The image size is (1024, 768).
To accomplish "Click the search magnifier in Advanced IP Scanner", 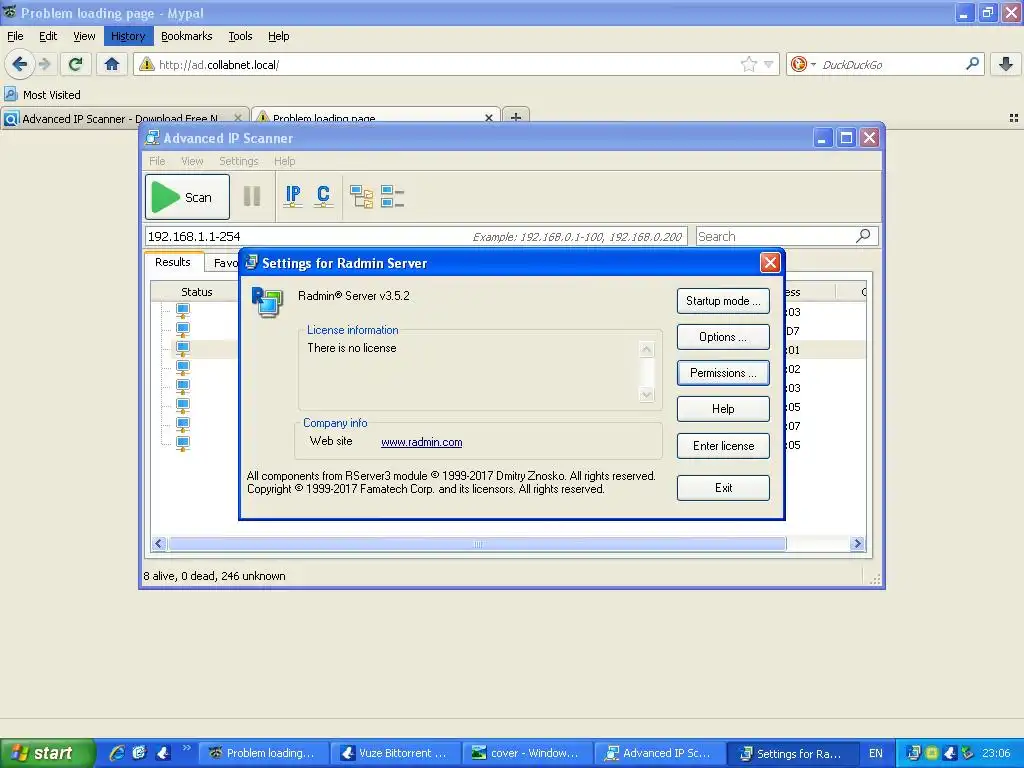I will coord(863,236).
